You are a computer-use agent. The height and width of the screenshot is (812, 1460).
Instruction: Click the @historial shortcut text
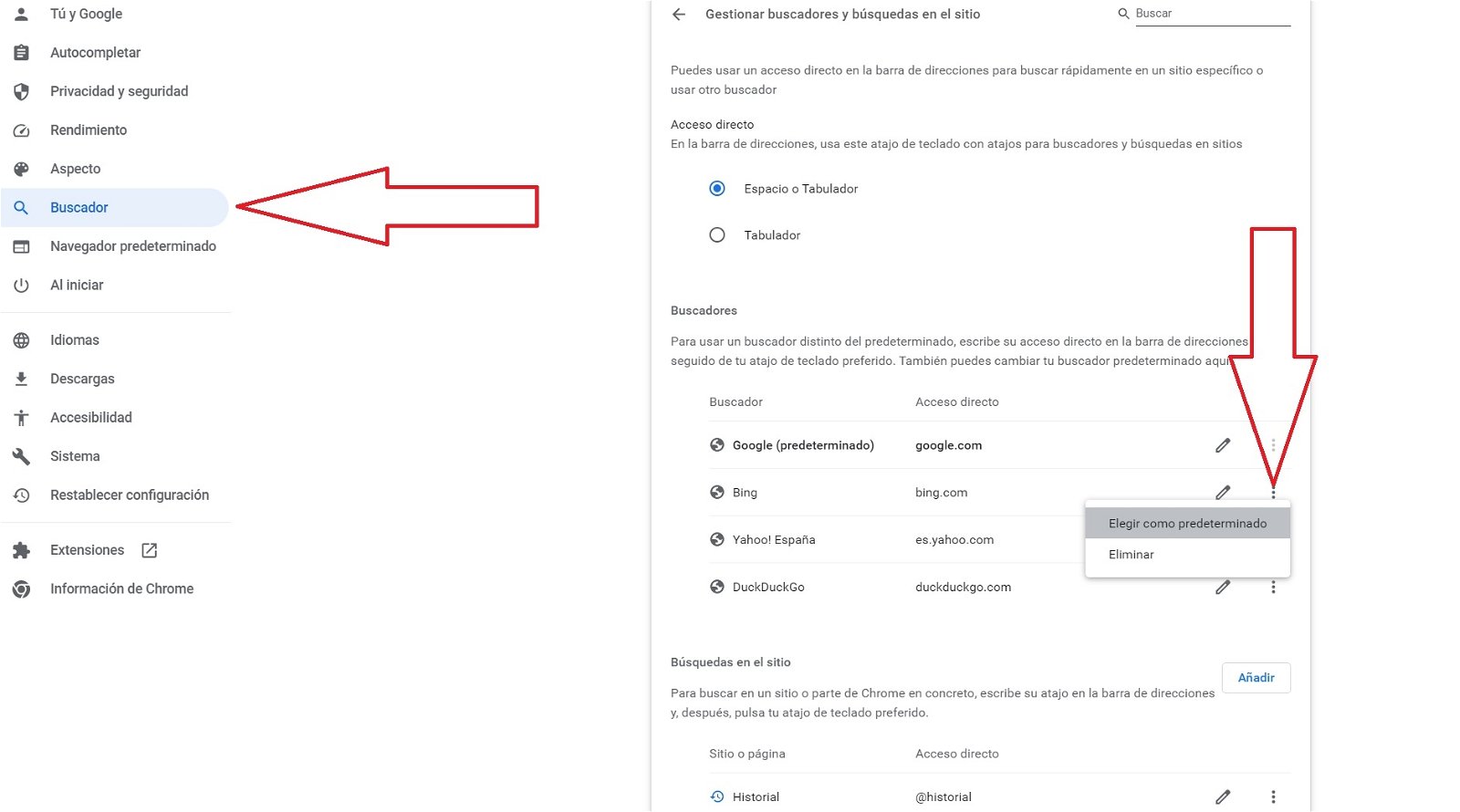coord(944,796)
